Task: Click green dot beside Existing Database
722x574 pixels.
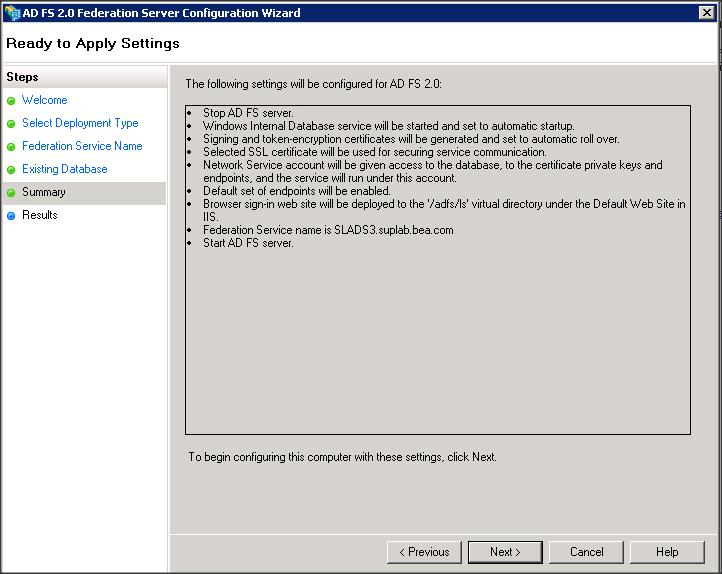Action: coord(11,170)
